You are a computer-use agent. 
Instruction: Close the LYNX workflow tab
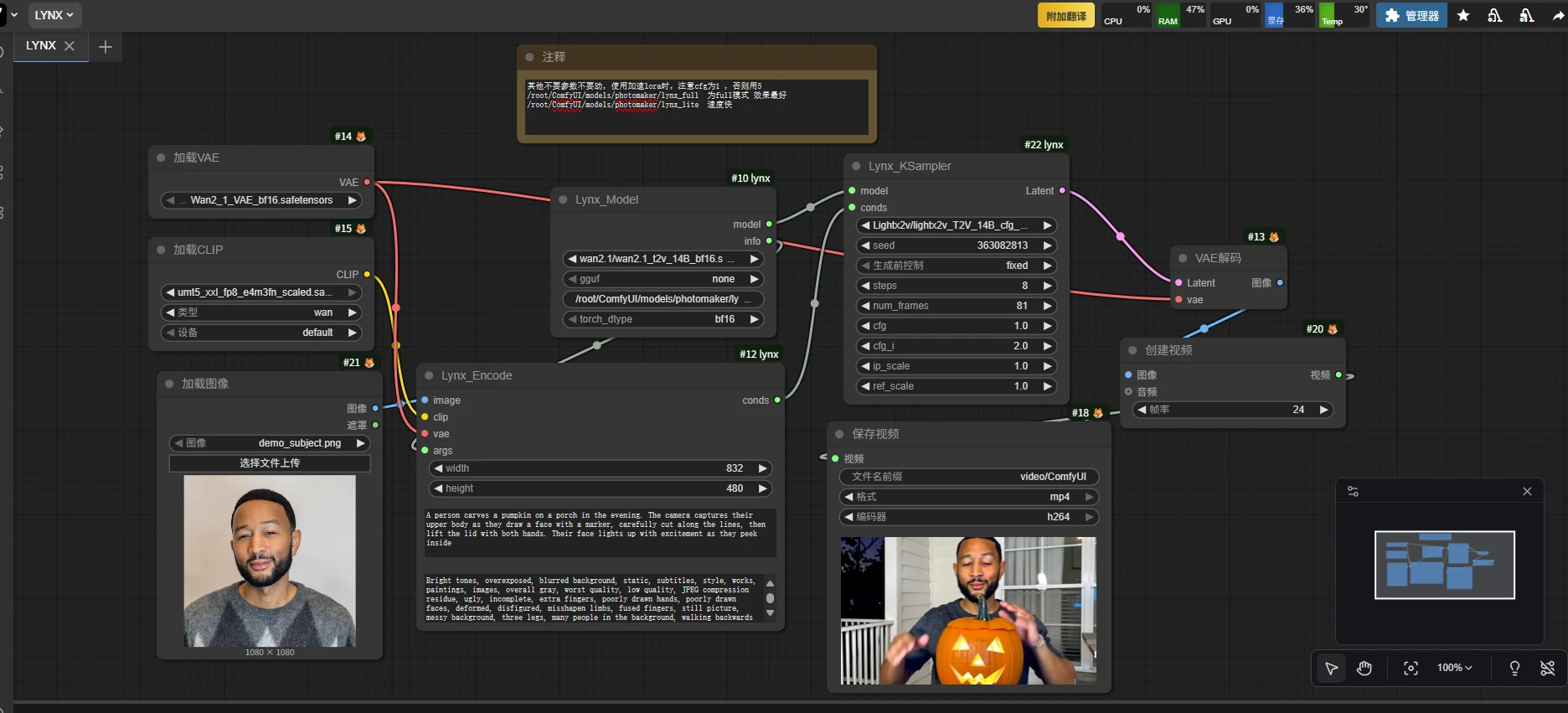(x=70, y=46)
